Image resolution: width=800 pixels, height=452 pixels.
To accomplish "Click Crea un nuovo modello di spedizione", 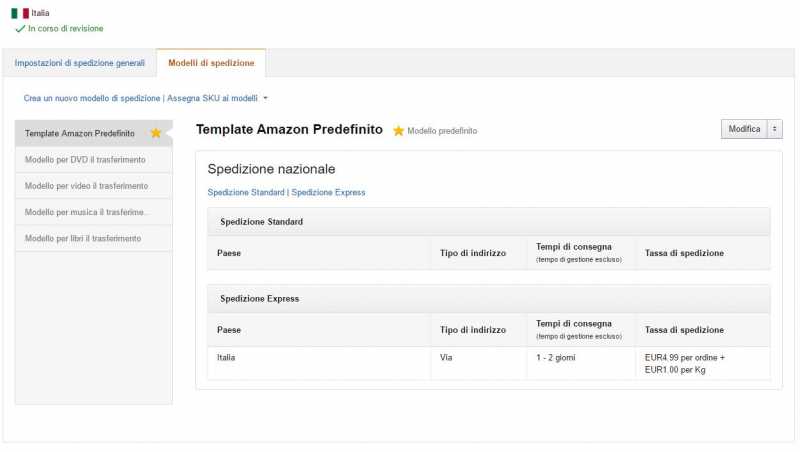I will point(92,98).
